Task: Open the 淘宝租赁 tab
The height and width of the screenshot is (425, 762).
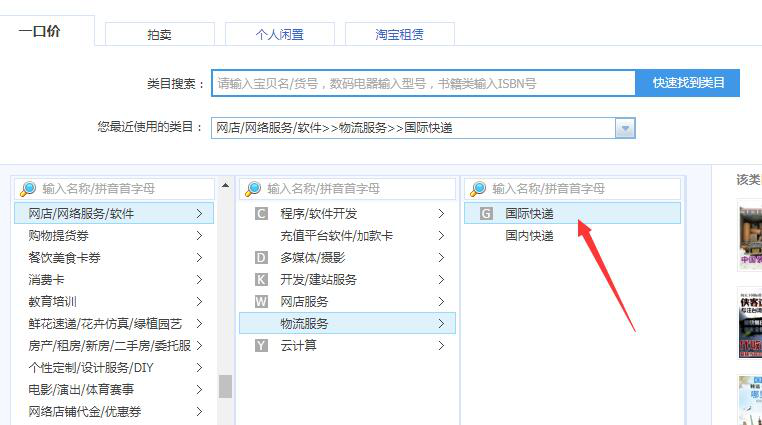Action: [x=399, y=34]
